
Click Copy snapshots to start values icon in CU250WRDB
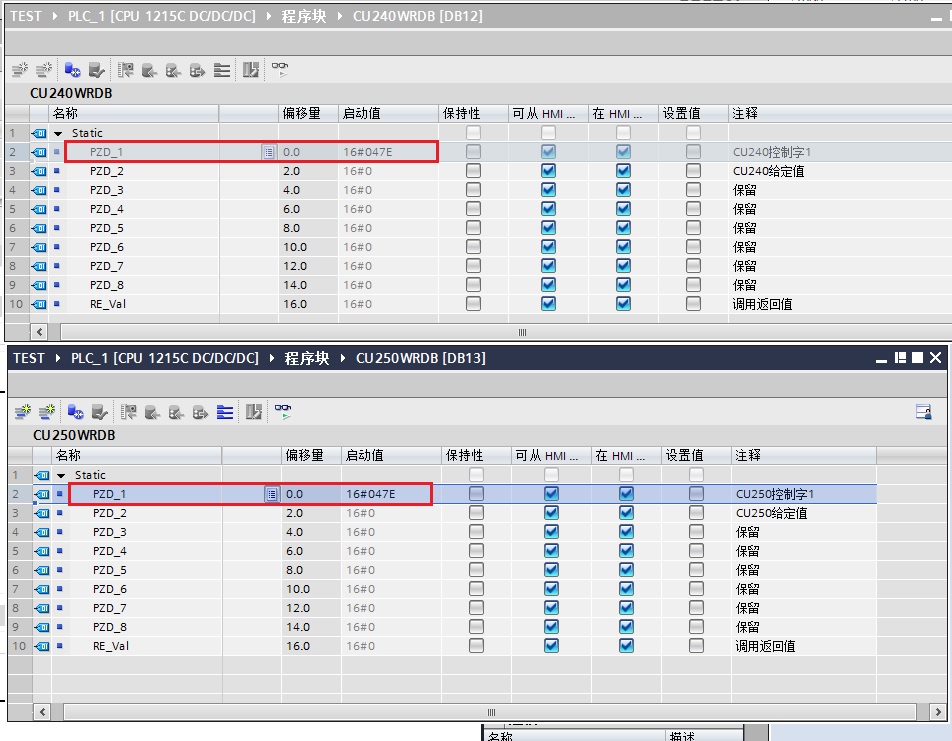click(x=128, y=412)
